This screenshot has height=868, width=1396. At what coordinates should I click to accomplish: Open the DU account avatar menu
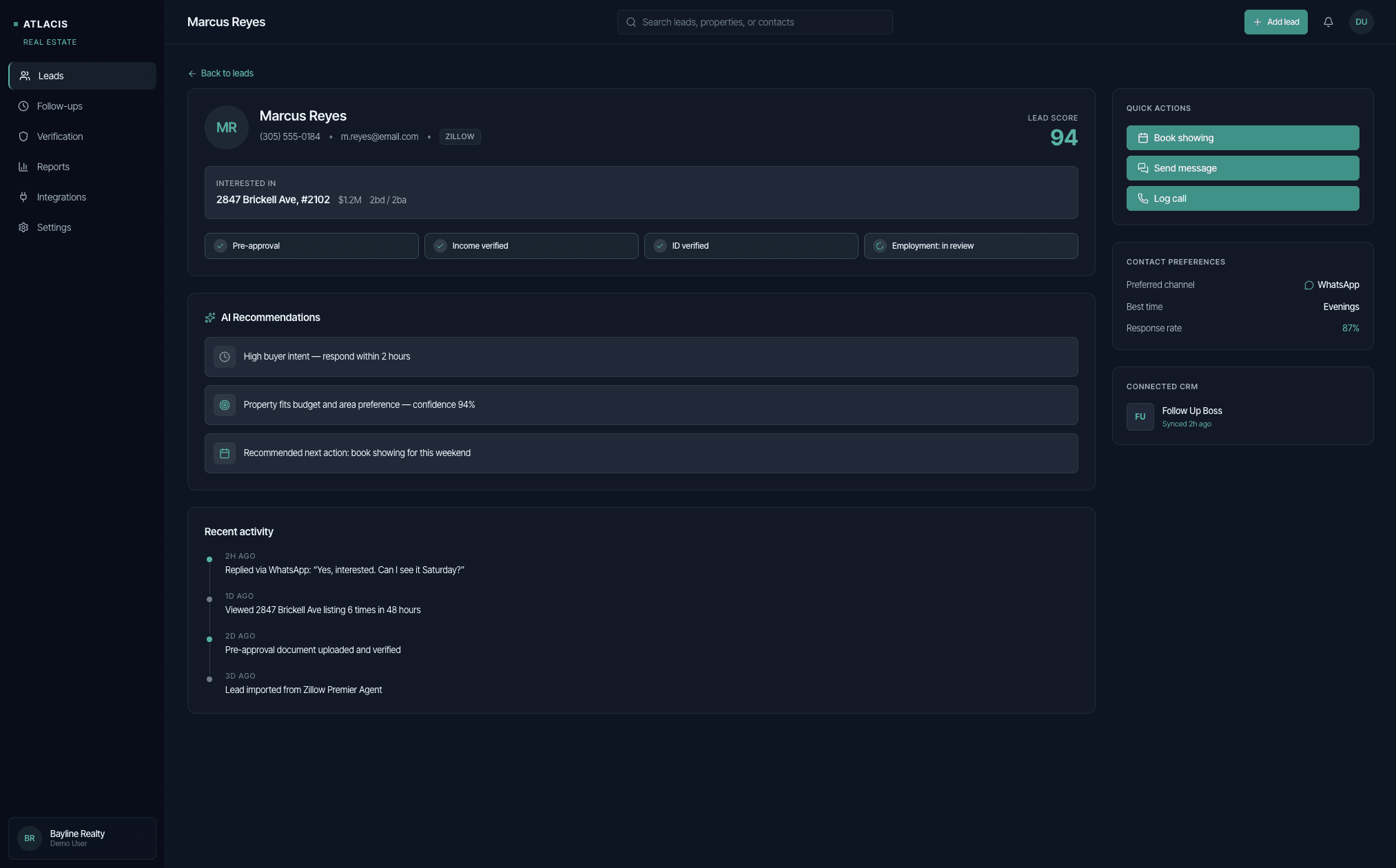pyautogui.click(x=1361, y=21)
